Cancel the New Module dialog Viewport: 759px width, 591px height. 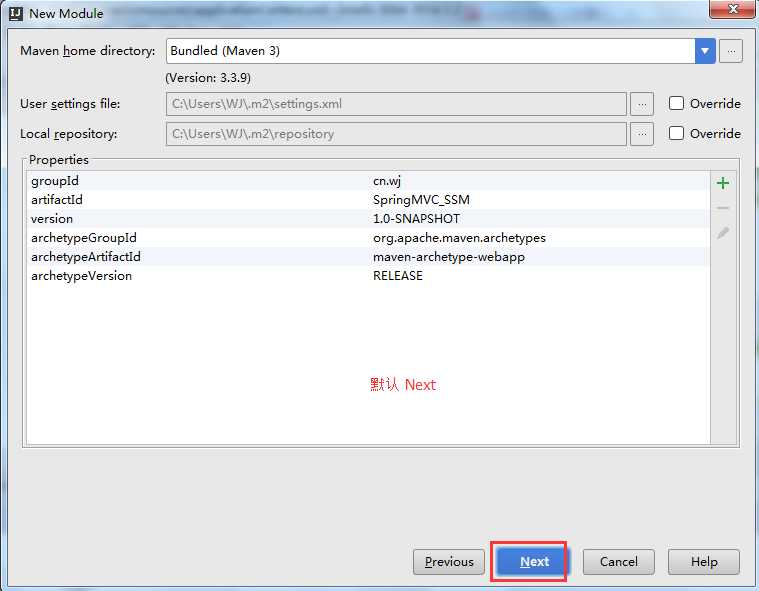(619, 561)
